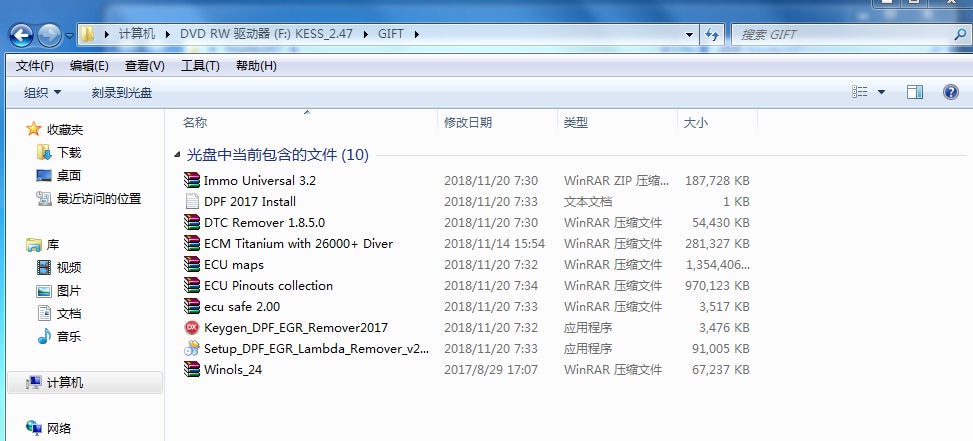Select DPF 2017 Install text file icon
This screenshot has width=973, height=441.
[x=192, y=202]
